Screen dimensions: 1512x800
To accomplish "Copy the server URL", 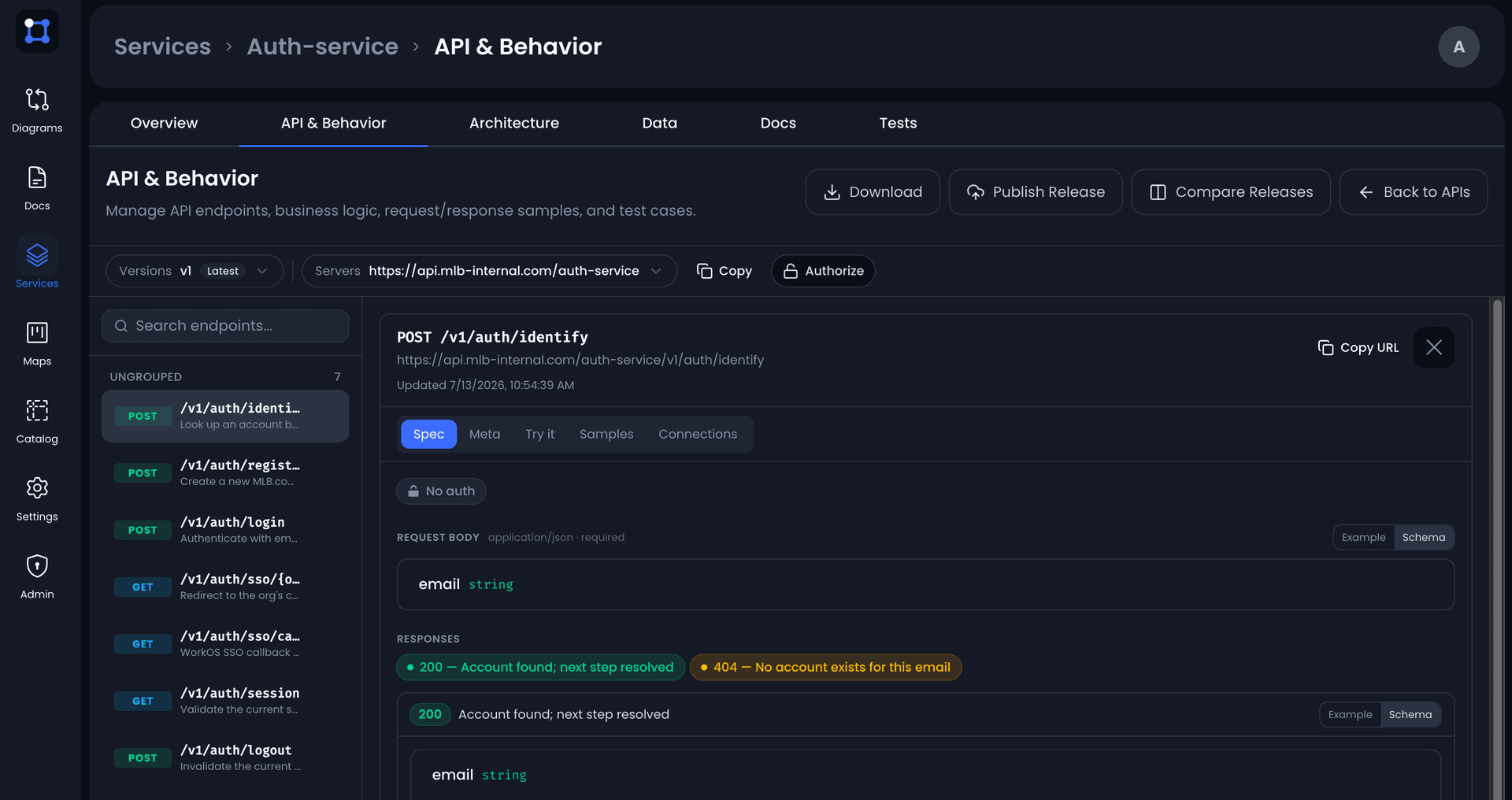I will (724, 271).
